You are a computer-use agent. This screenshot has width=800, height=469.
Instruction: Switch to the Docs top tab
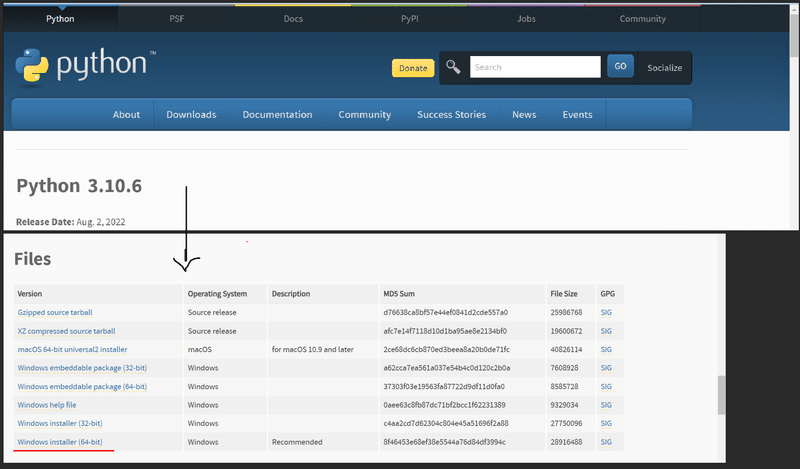coord(293,19)
